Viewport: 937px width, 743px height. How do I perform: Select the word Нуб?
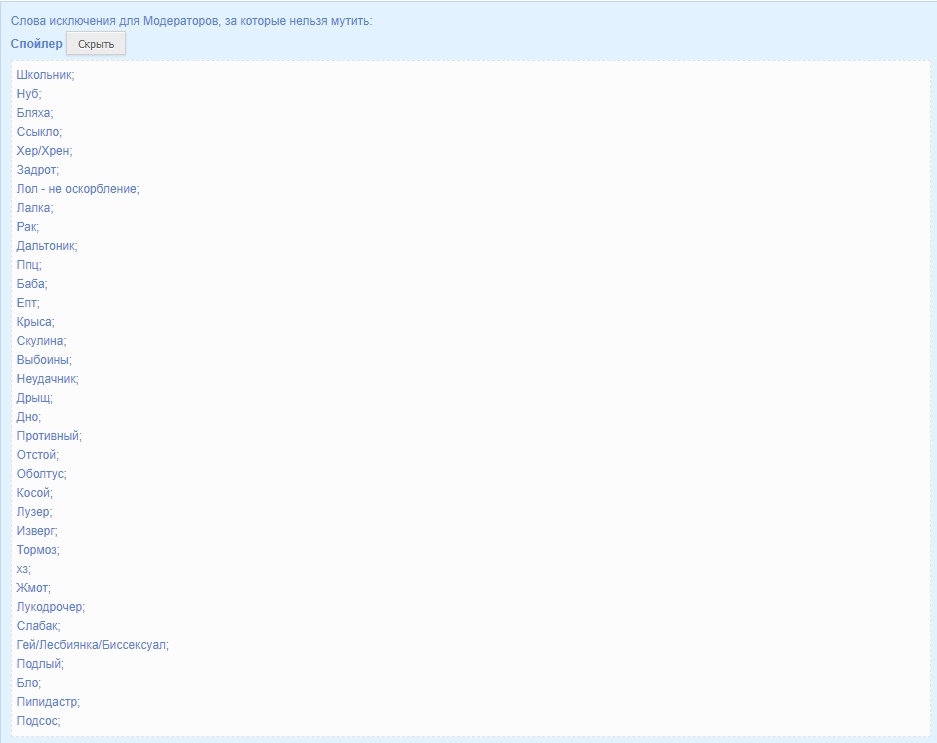pos(29,94)
